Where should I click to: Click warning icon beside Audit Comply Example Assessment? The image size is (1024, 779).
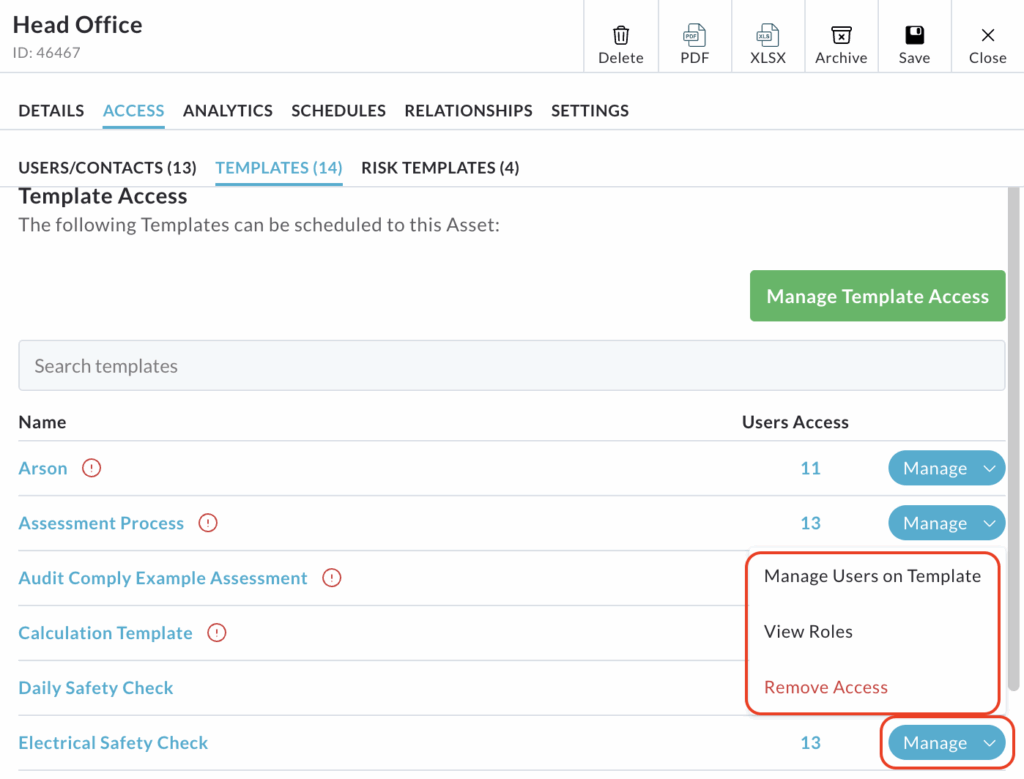tap(332, 578)
